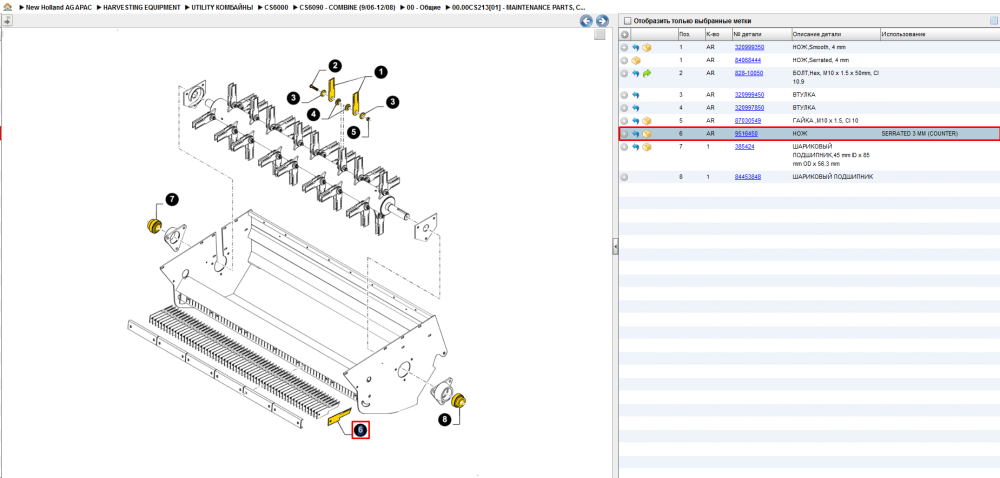Toggle round selector for part 320997850
Screen dimensions: 1000x478
[x=624, y=108]
